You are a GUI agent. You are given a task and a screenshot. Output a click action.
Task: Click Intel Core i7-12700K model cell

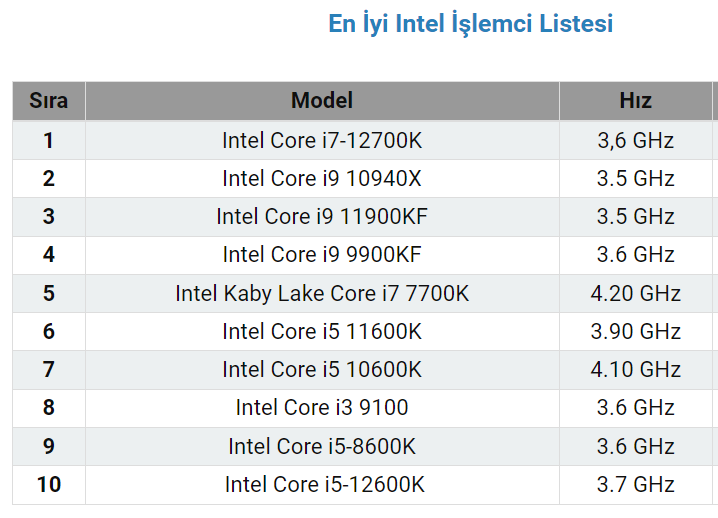tap(322, 140)
